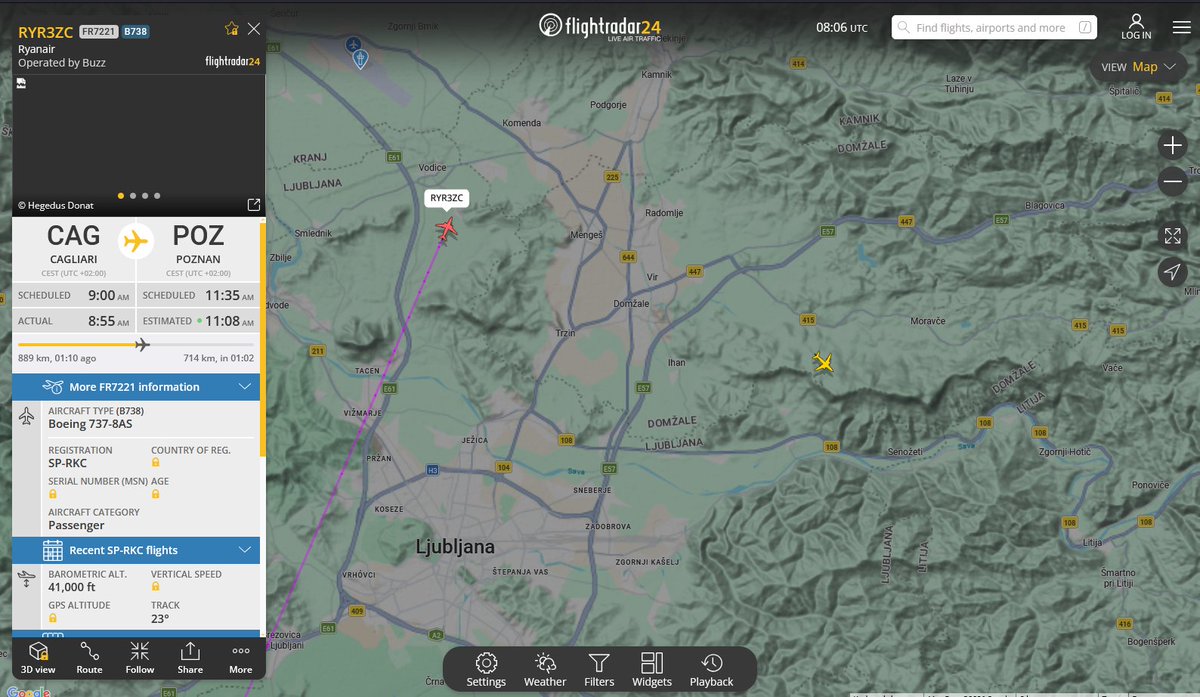Open map Settings

(486, 669)
